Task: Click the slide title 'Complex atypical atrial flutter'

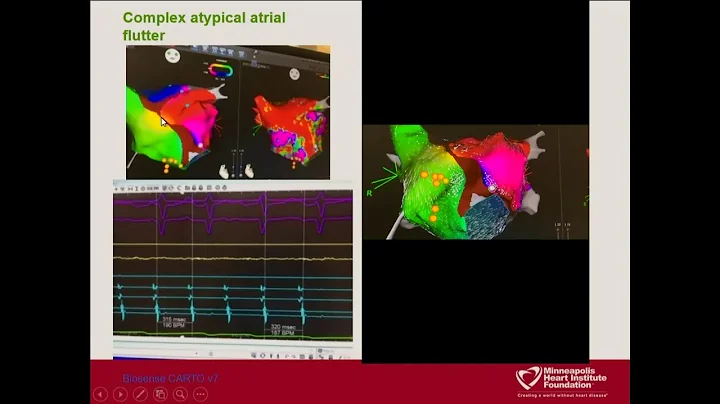Action: [x=204, y=26]
